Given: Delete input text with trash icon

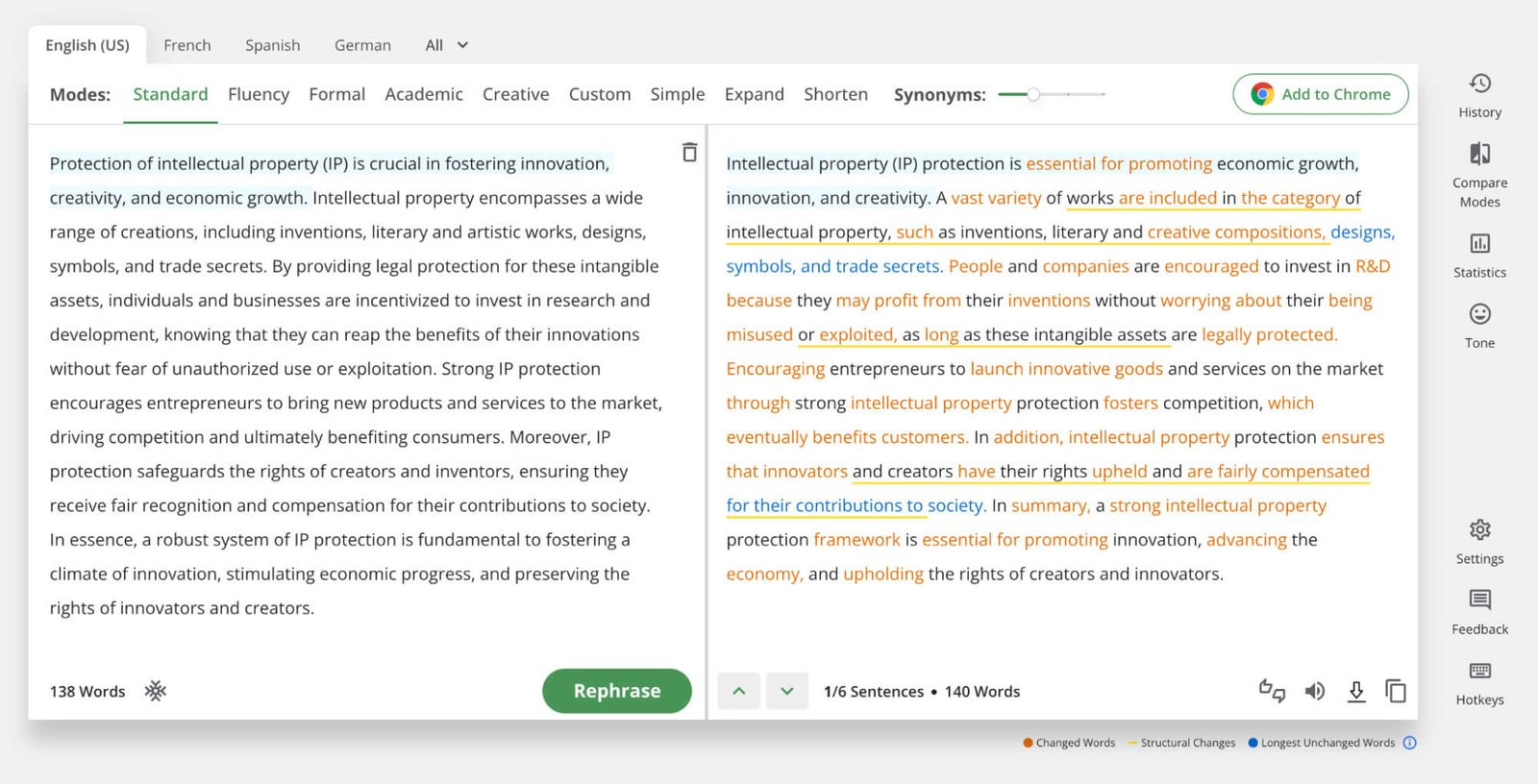Looking at the screenshot, I should pos(689,153).
